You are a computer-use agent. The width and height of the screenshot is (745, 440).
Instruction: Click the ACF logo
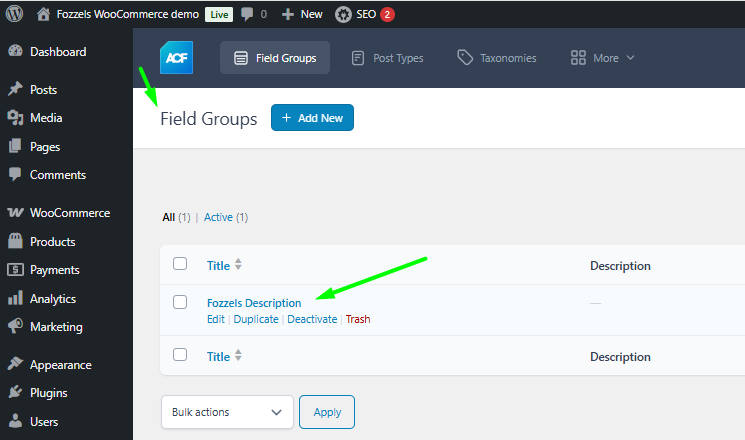click(176, 57)
